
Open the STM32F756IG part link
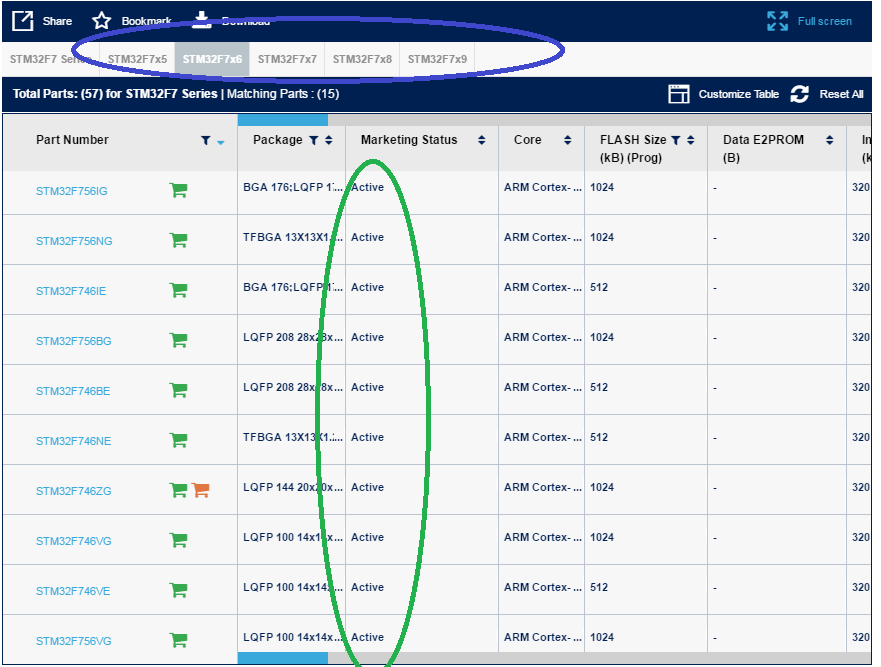(x=71, y=191)
